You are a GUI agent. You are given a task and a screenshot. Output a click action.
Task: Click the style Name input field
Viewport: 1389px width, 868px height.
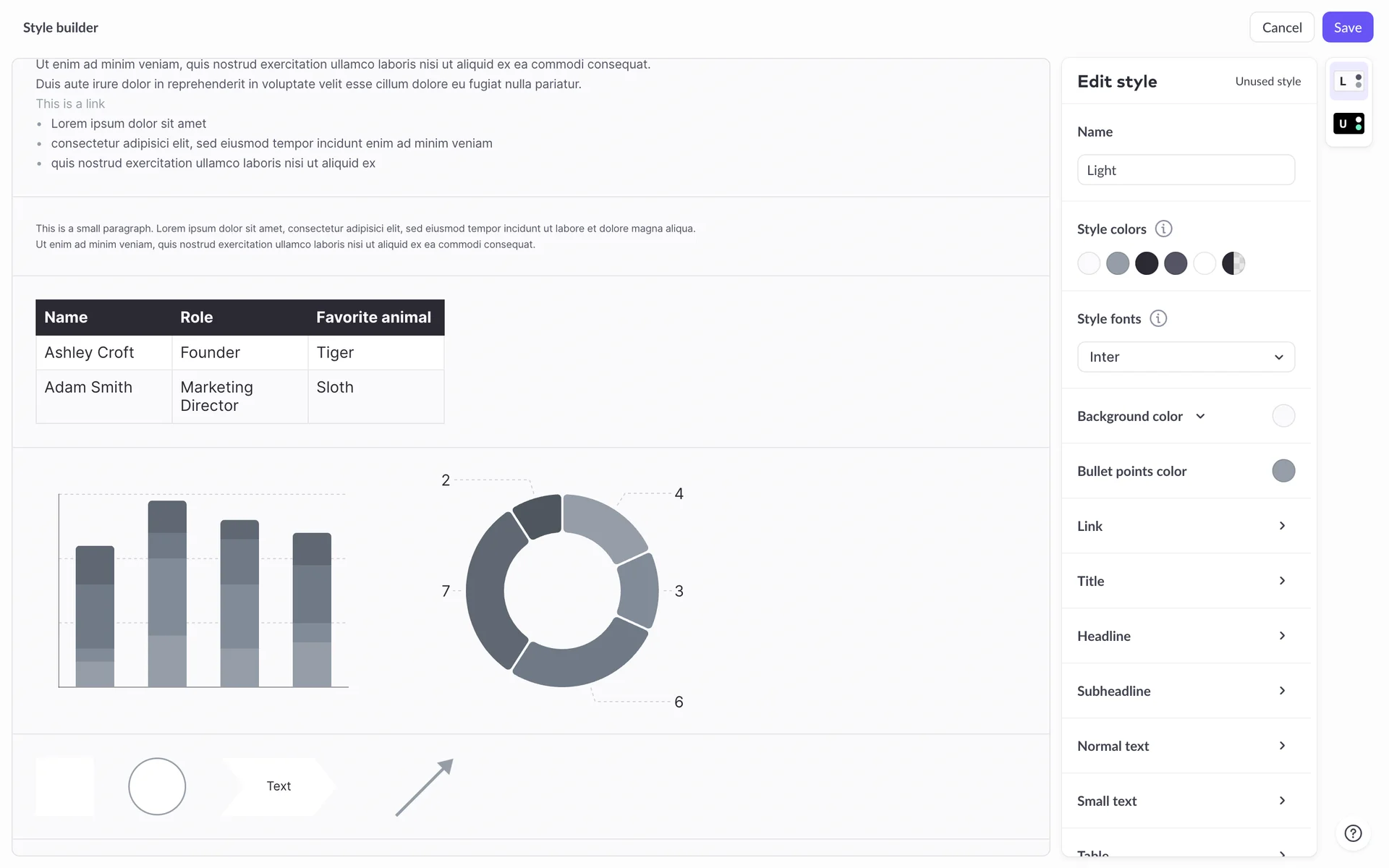tap(1186, 170)
